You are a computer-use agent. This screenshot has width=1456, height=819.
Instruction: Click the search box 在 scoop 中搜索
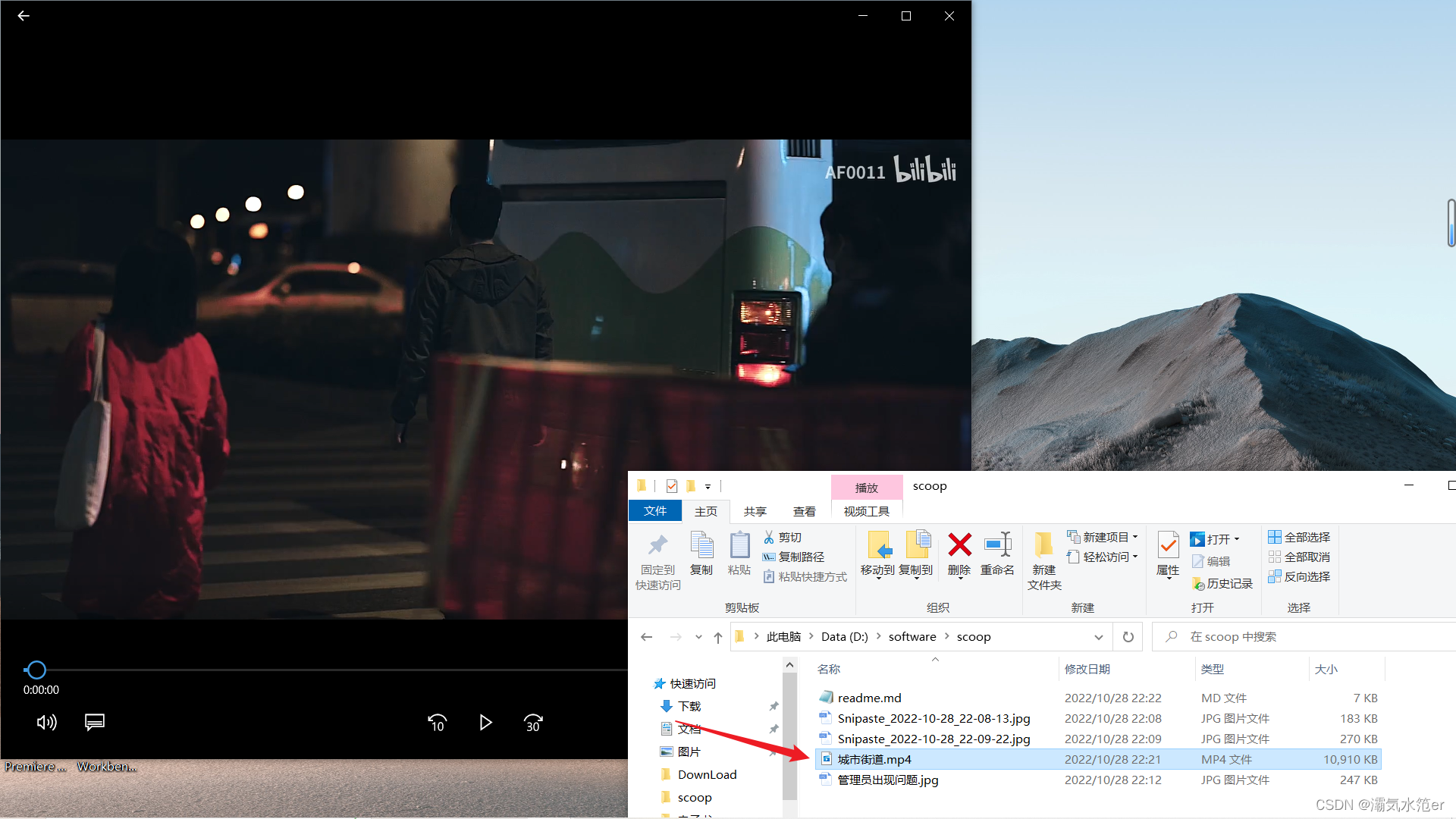point(1304,637)
